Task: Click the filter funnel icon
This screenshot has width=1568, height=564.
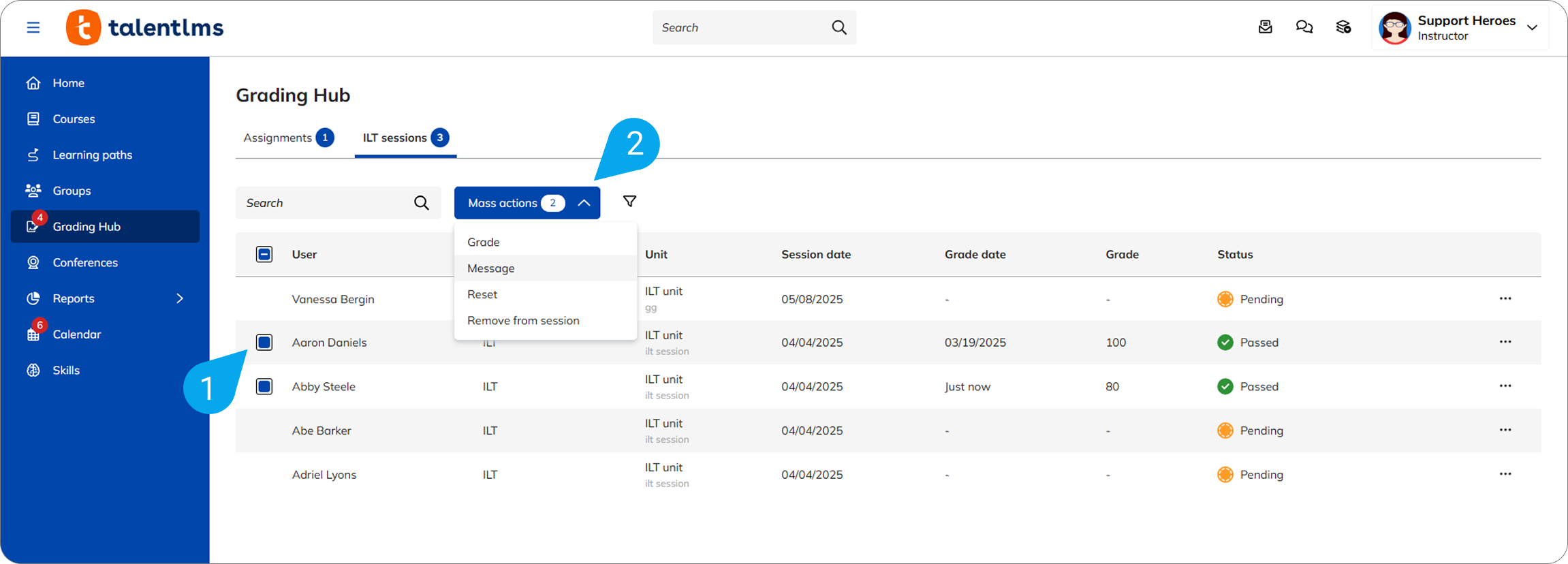Action: pyautogui.click(x=629, y=202)
